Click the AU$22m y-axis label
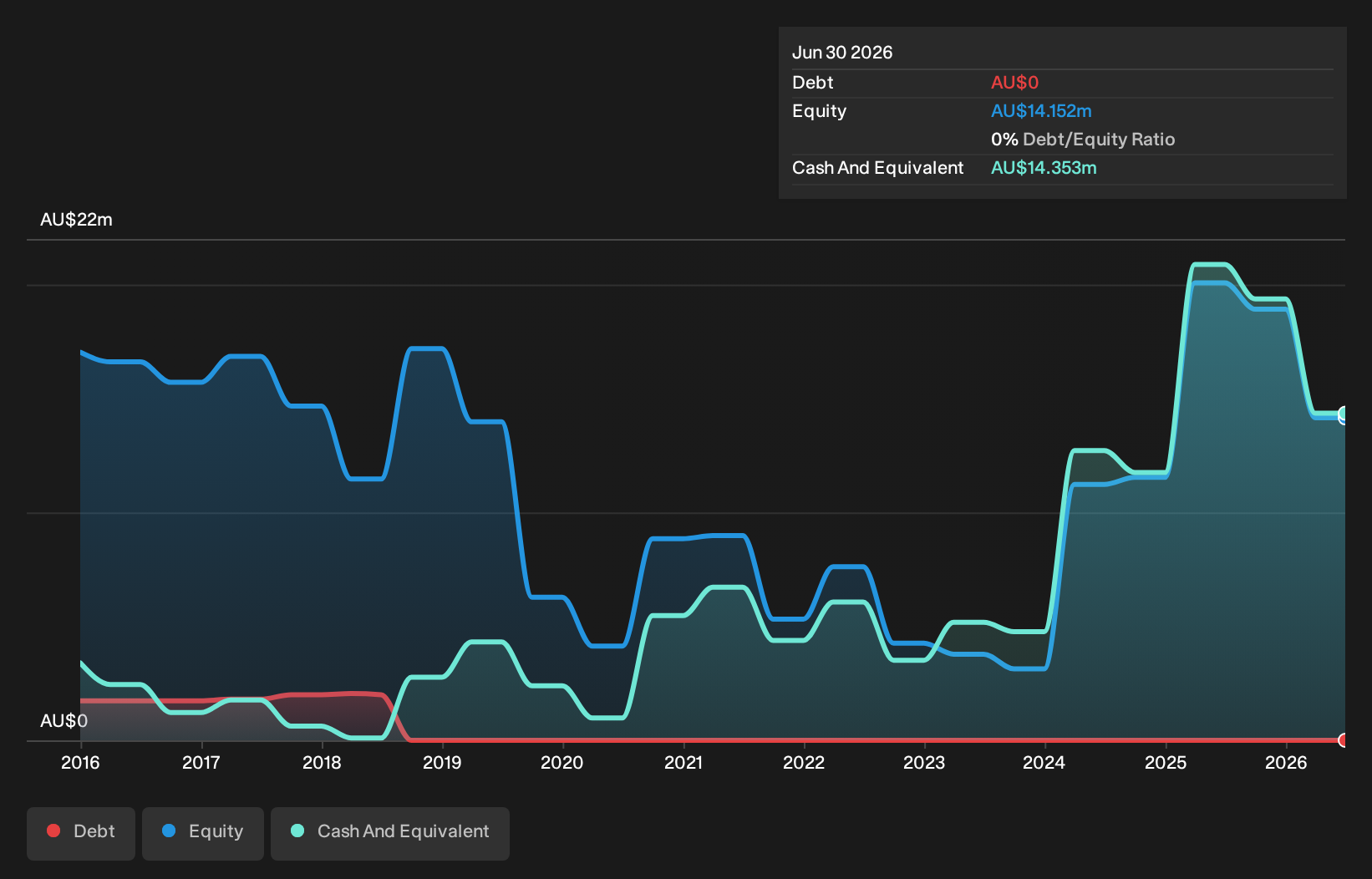This screenshot has width=1372, height=879. 76,220
